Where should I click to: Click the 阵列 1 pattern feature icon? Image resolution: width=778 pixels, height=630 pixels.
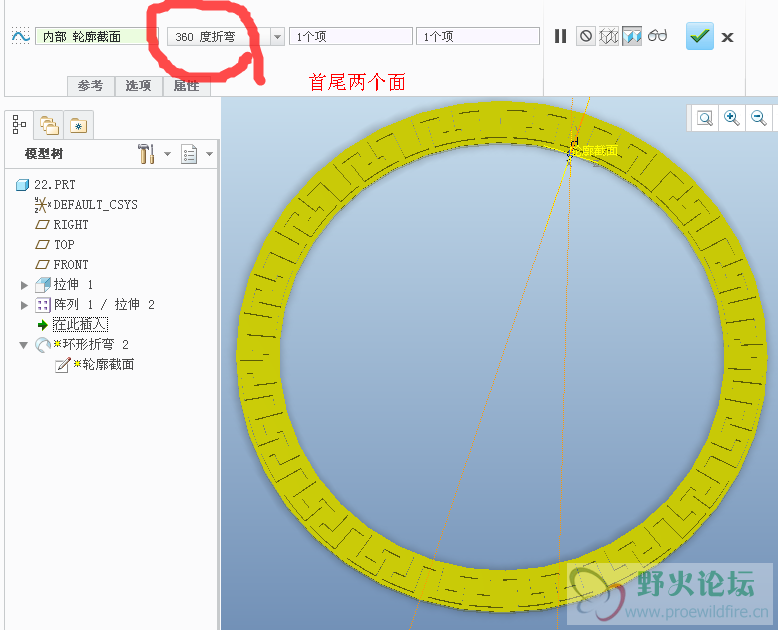[x=43, y=305]
